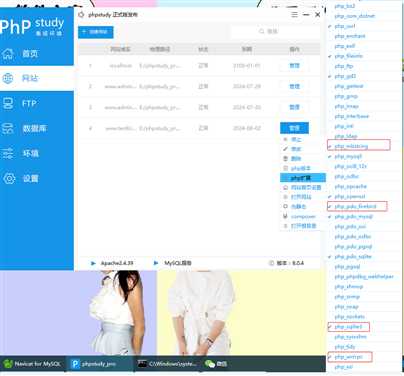Enable the php_intl extension
404x376 pixels.
click(x=344, y=126)
